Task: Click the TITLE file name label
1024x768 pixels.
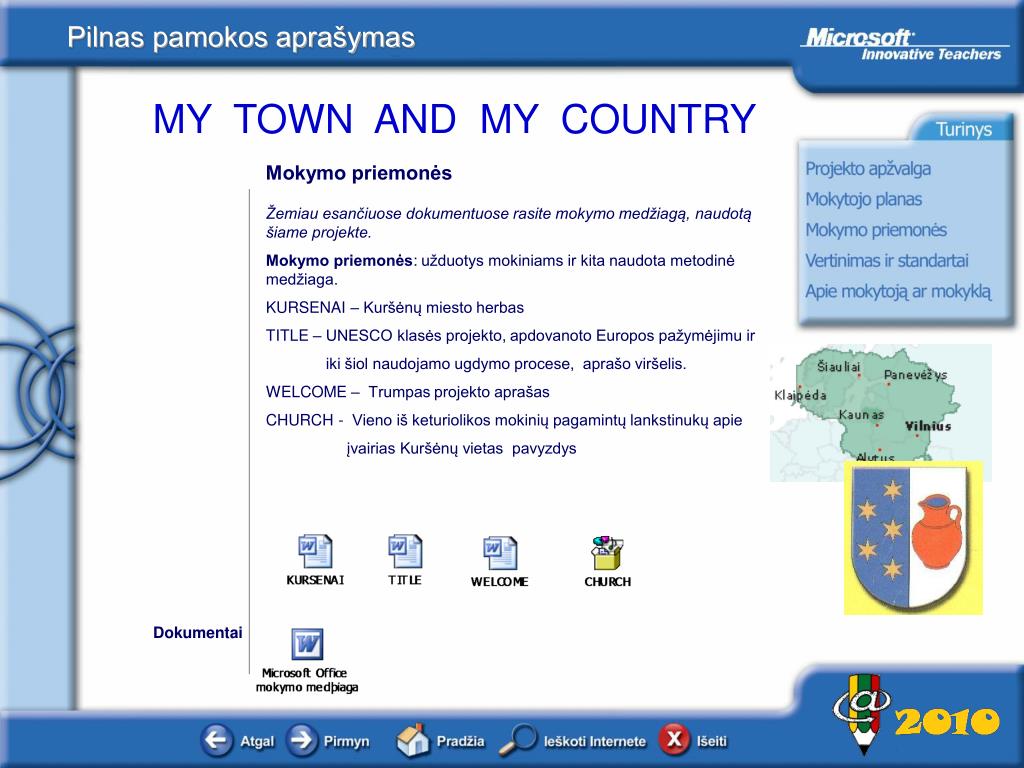Action: click(405, 580)
